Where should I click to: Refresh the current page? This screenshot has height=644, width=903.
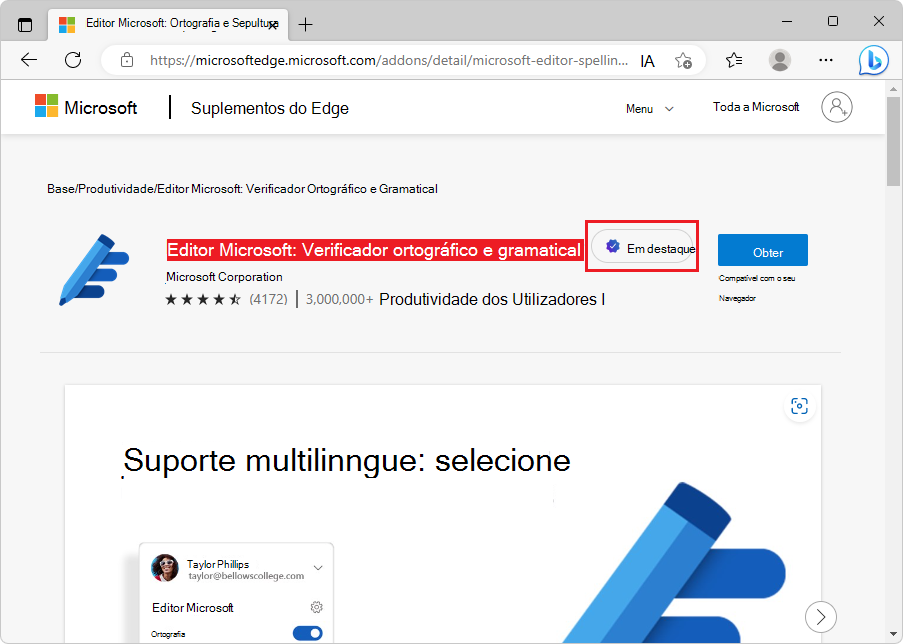(x=73, y=60)
